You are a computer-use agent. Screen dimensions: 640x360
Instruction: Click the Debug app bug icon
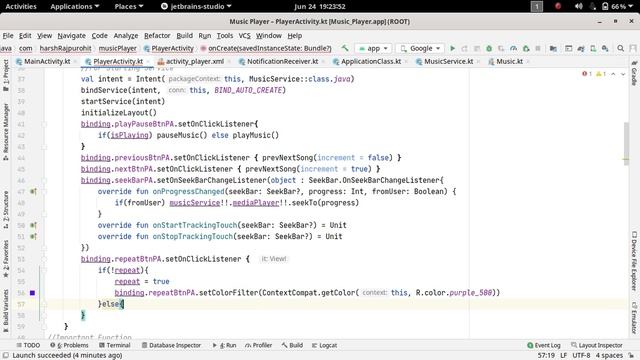click(489, 48)
